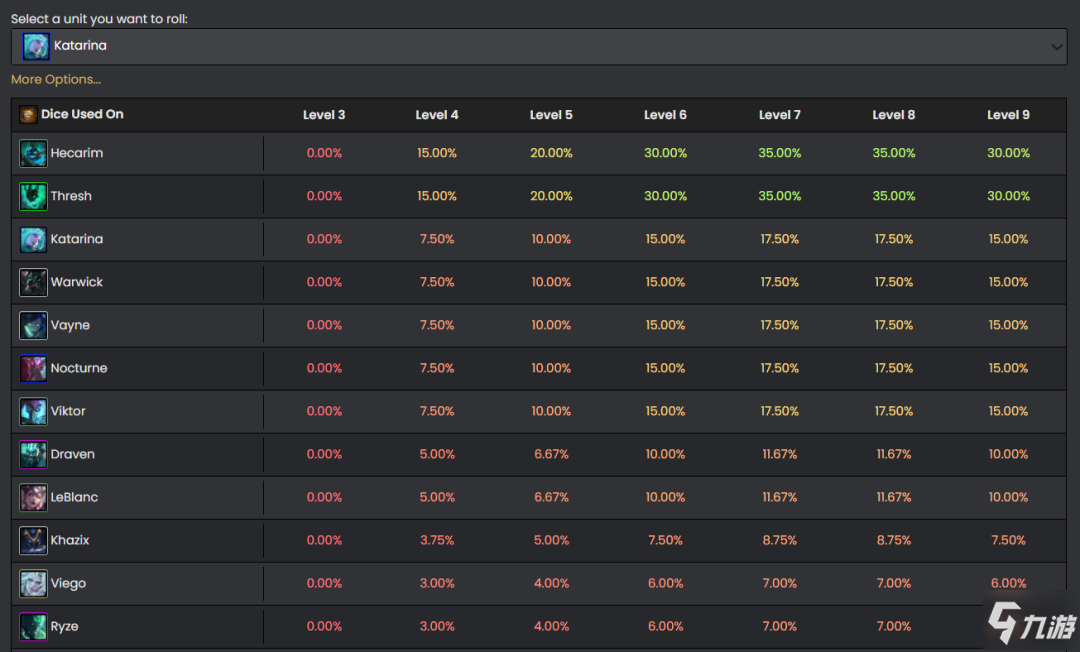Click the LeBlanc champion portrait
Image resolution: width=1080 pixels, height=652 pixels.
click(33, 498)
